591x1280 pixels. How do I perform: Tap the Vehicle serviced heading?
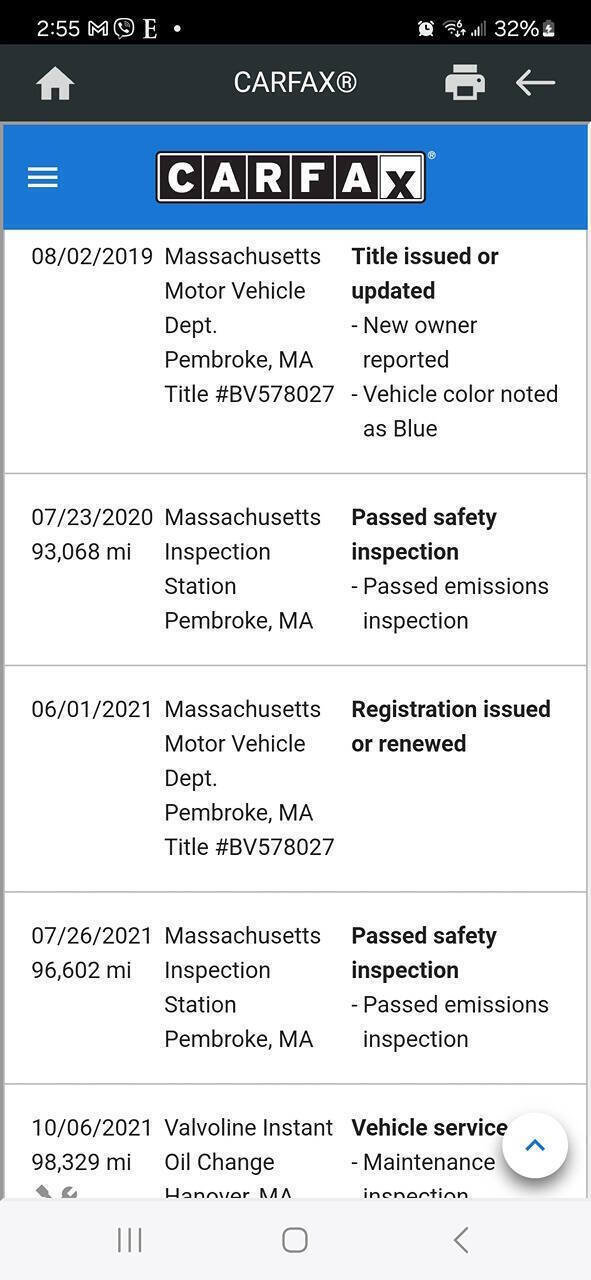pyautogui.click(x=429, y=1128)
